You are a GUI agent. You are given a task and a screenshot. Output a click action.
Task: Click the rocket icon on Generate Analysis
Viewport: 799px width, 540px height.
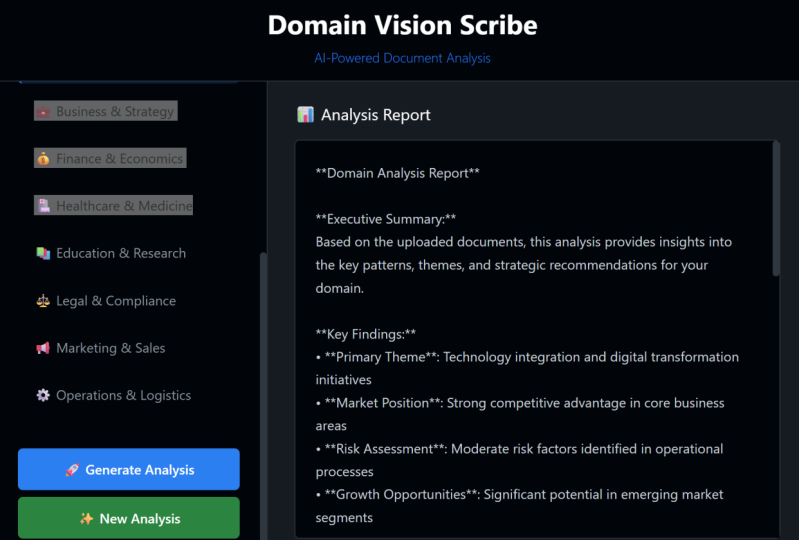tap(72, 470)
